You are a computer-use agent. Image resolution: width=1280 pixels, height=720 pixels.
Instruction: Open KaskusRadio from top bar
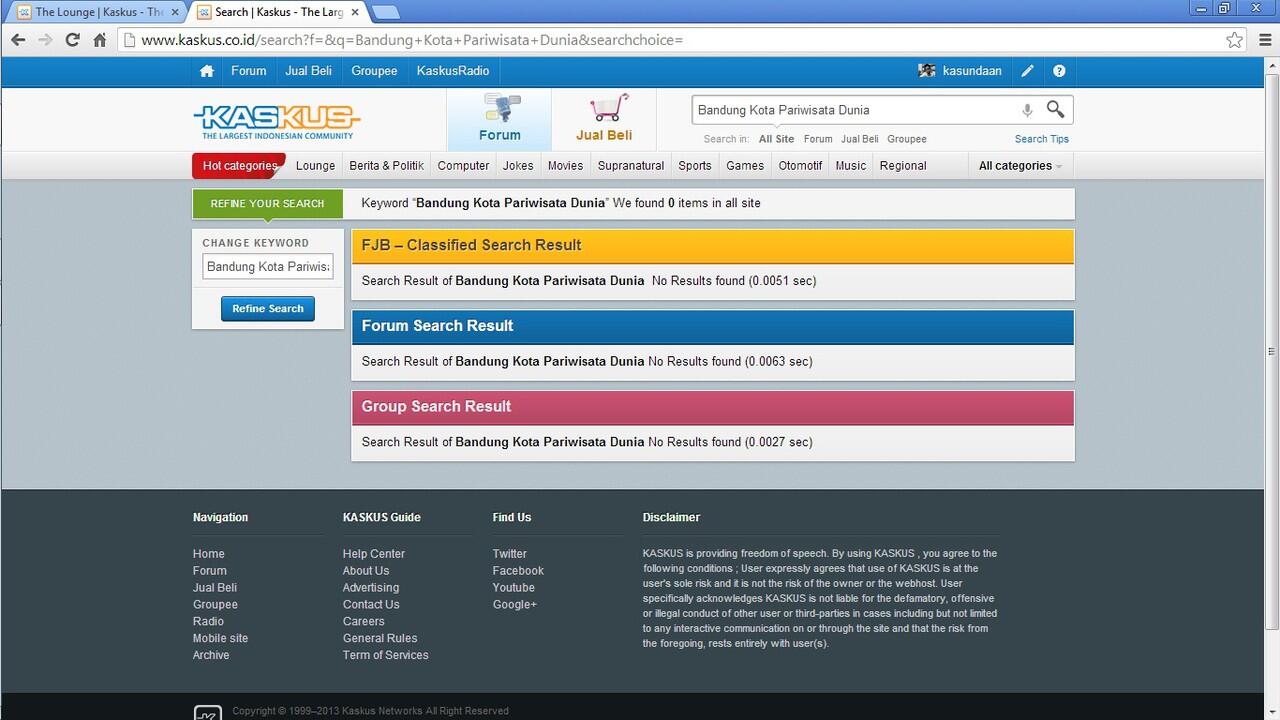pos(453,71)
